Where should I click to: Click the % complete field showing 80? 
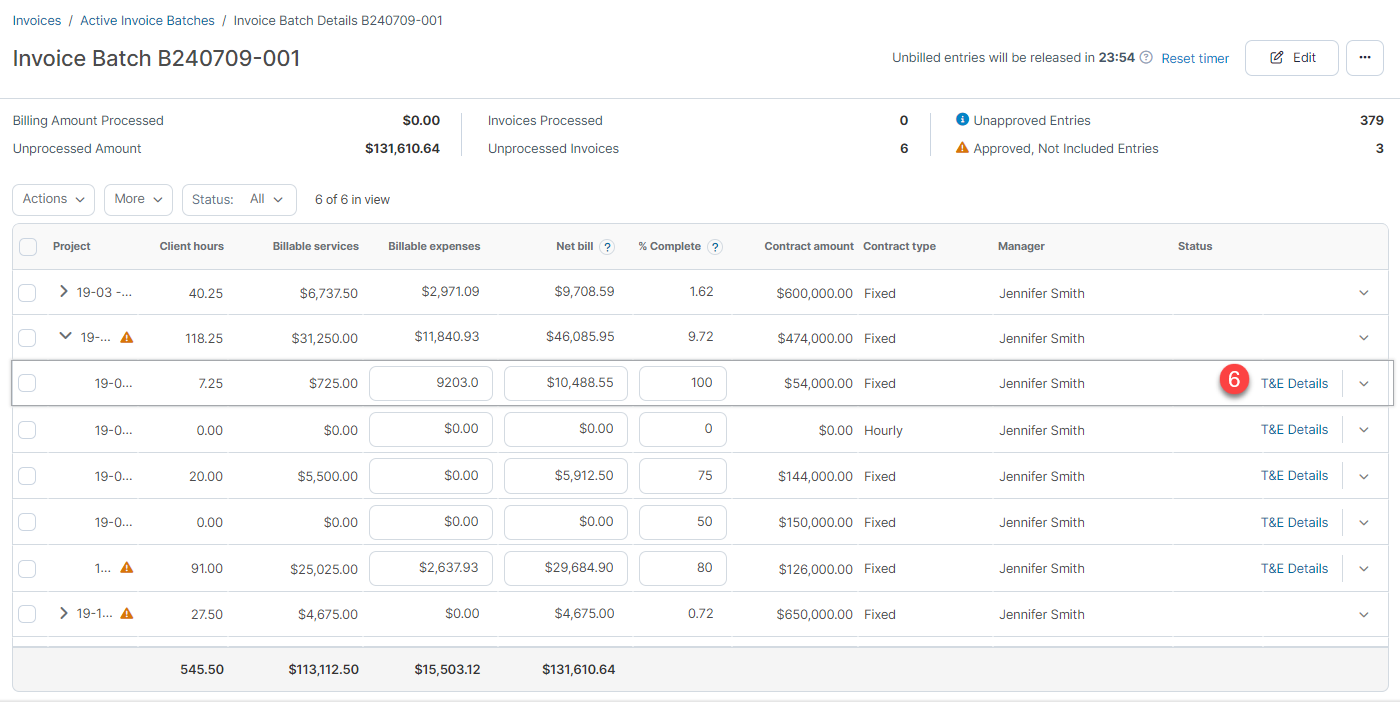coord(683,568)
